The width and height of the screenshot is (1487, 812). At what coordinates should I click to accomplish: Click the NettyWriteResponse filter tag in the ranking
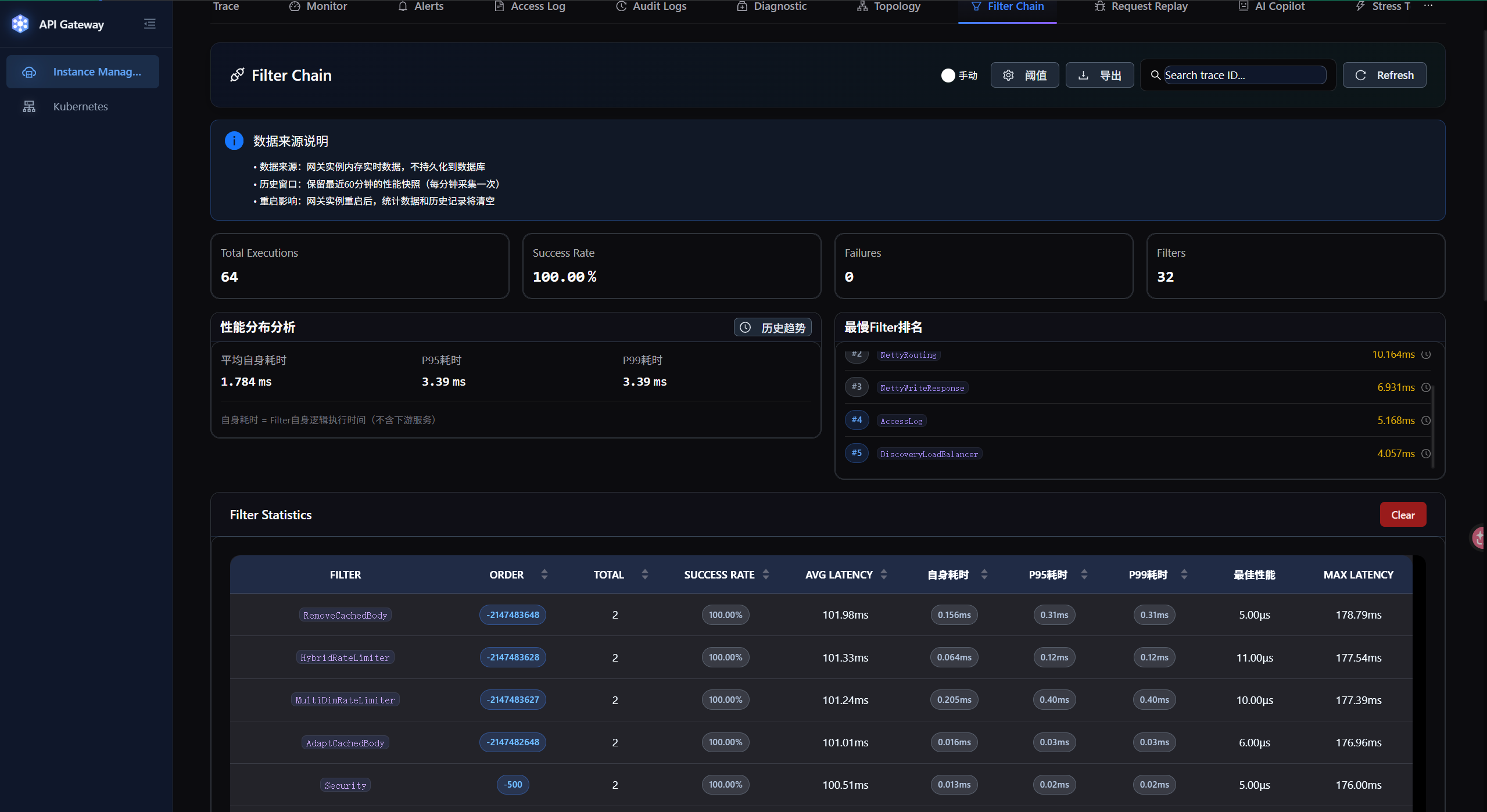pyautogui.click(x=922, y=388)
